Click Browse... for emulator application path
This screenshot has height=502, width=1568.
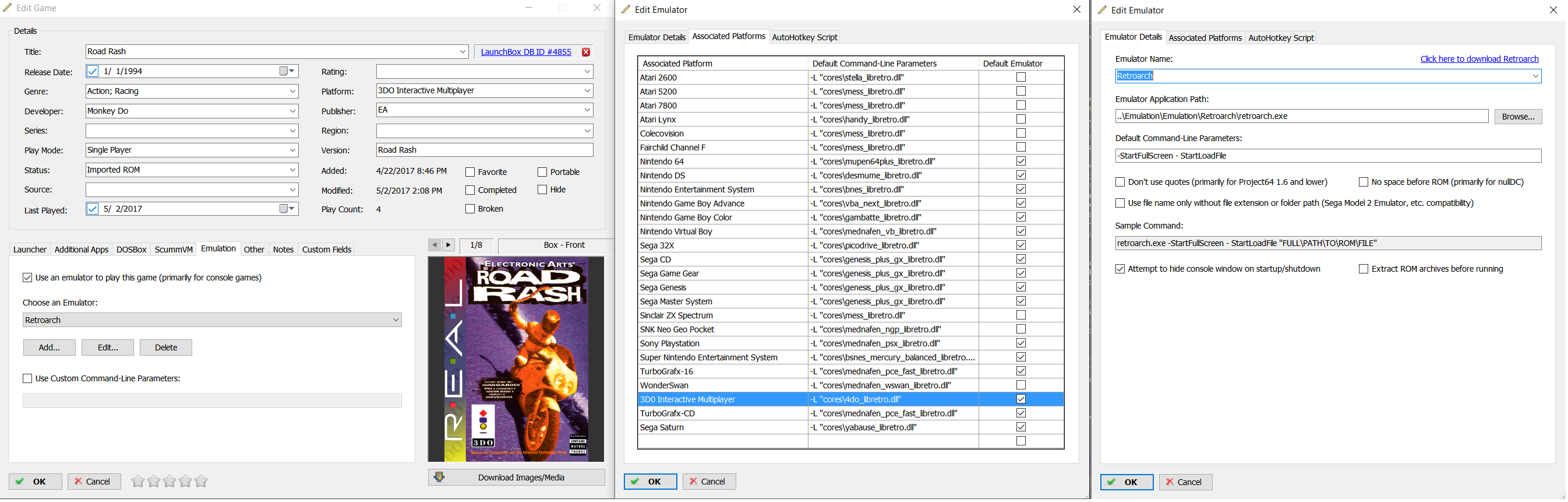point(1518,117)
